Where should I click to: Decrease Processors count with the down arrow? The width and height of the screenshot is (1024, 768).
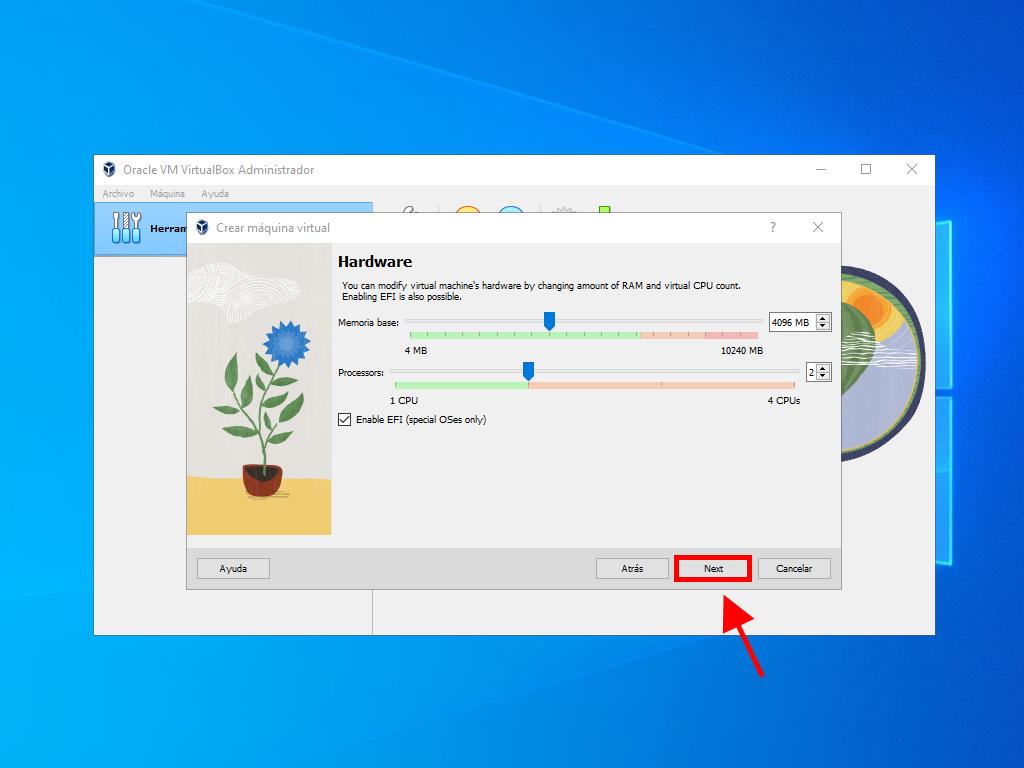coord(823,376)
